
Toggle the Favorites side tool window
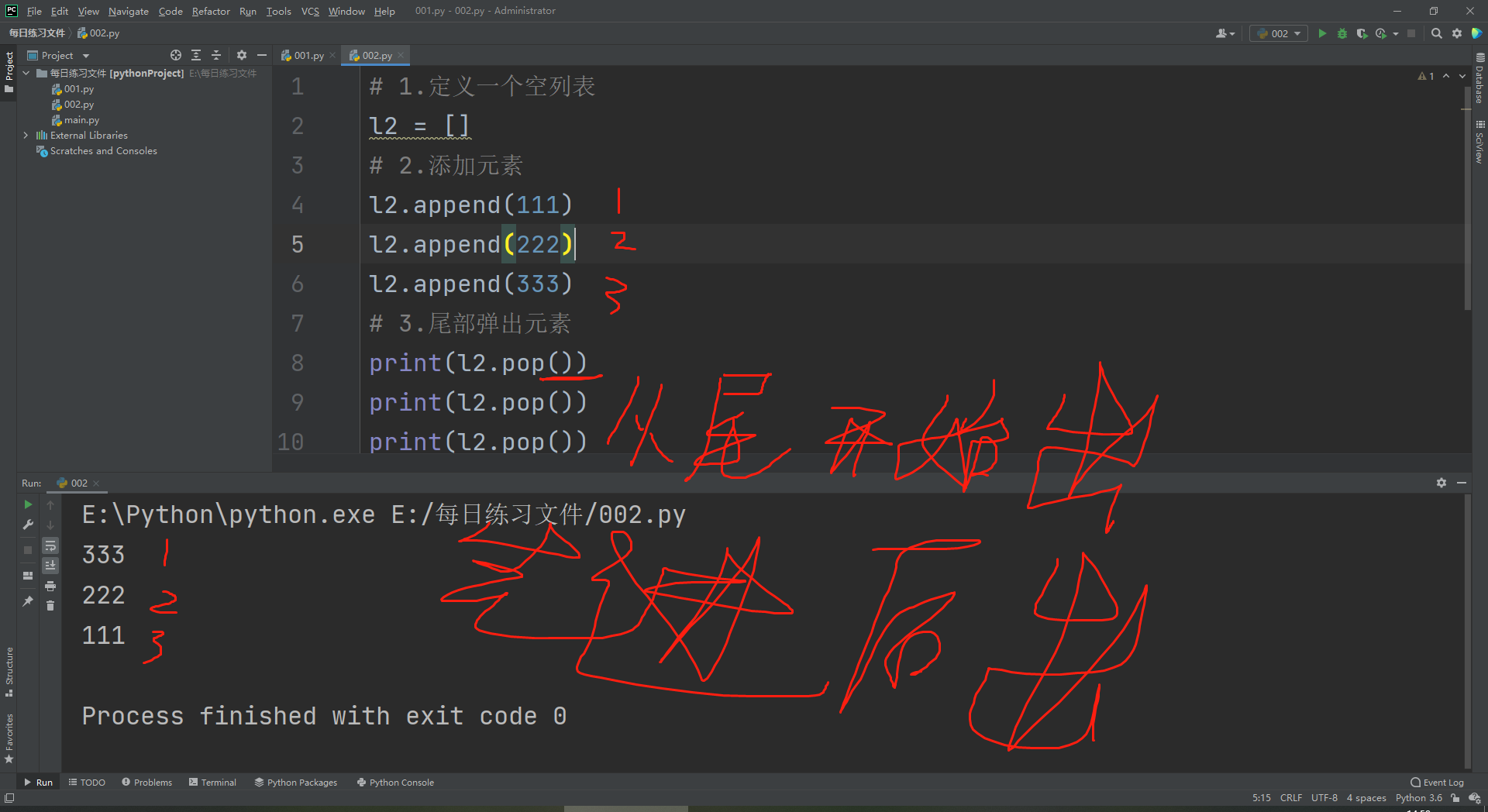pyautogui.click(x=9, y=738)
